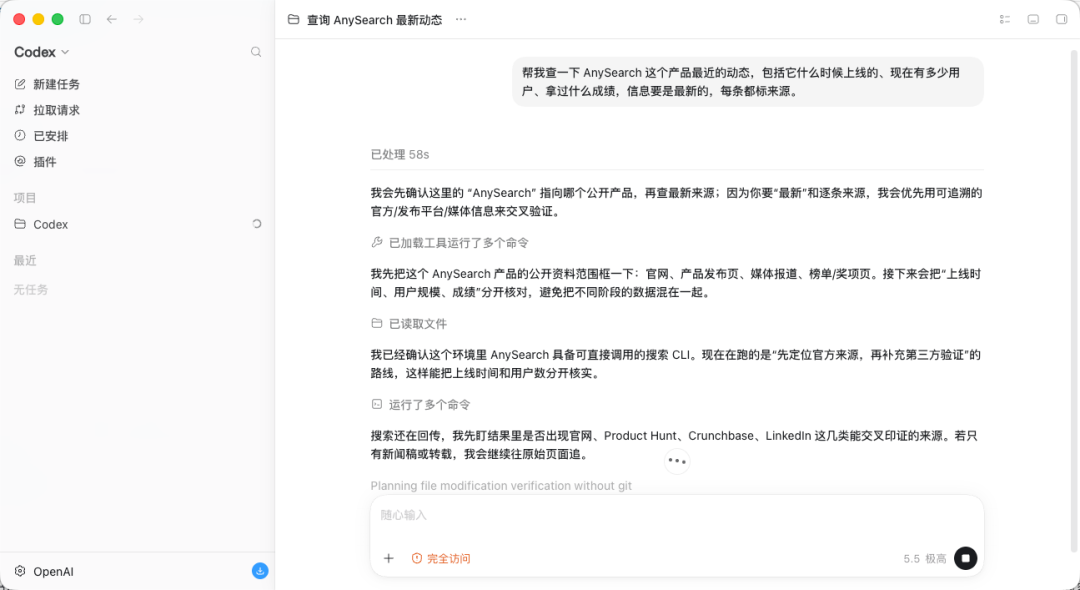Click the sidebar search magnifier icon
Viewport: 1080px width, 590px height.
coord(256,52)
